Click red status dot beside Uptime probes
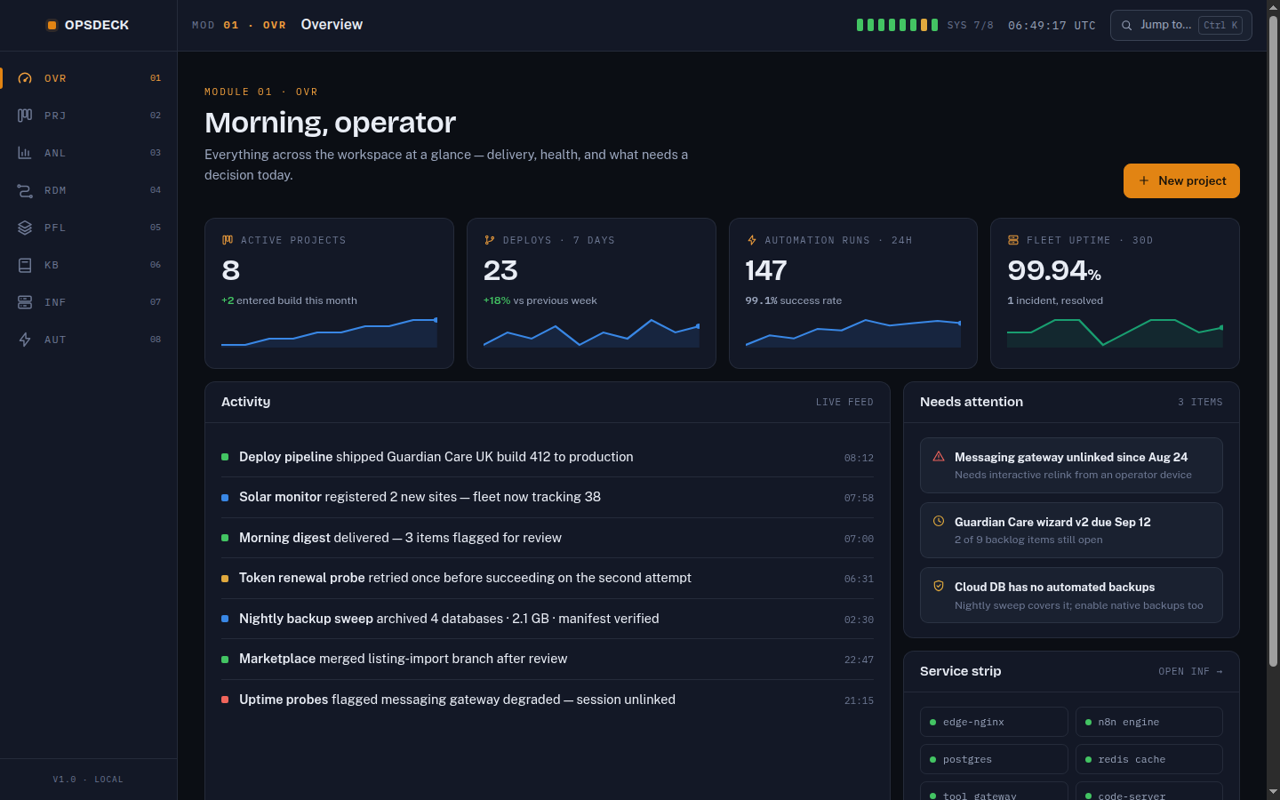The width and height of the screenshot is (1280, 800). pyautogui.click(x=225, y=700)
